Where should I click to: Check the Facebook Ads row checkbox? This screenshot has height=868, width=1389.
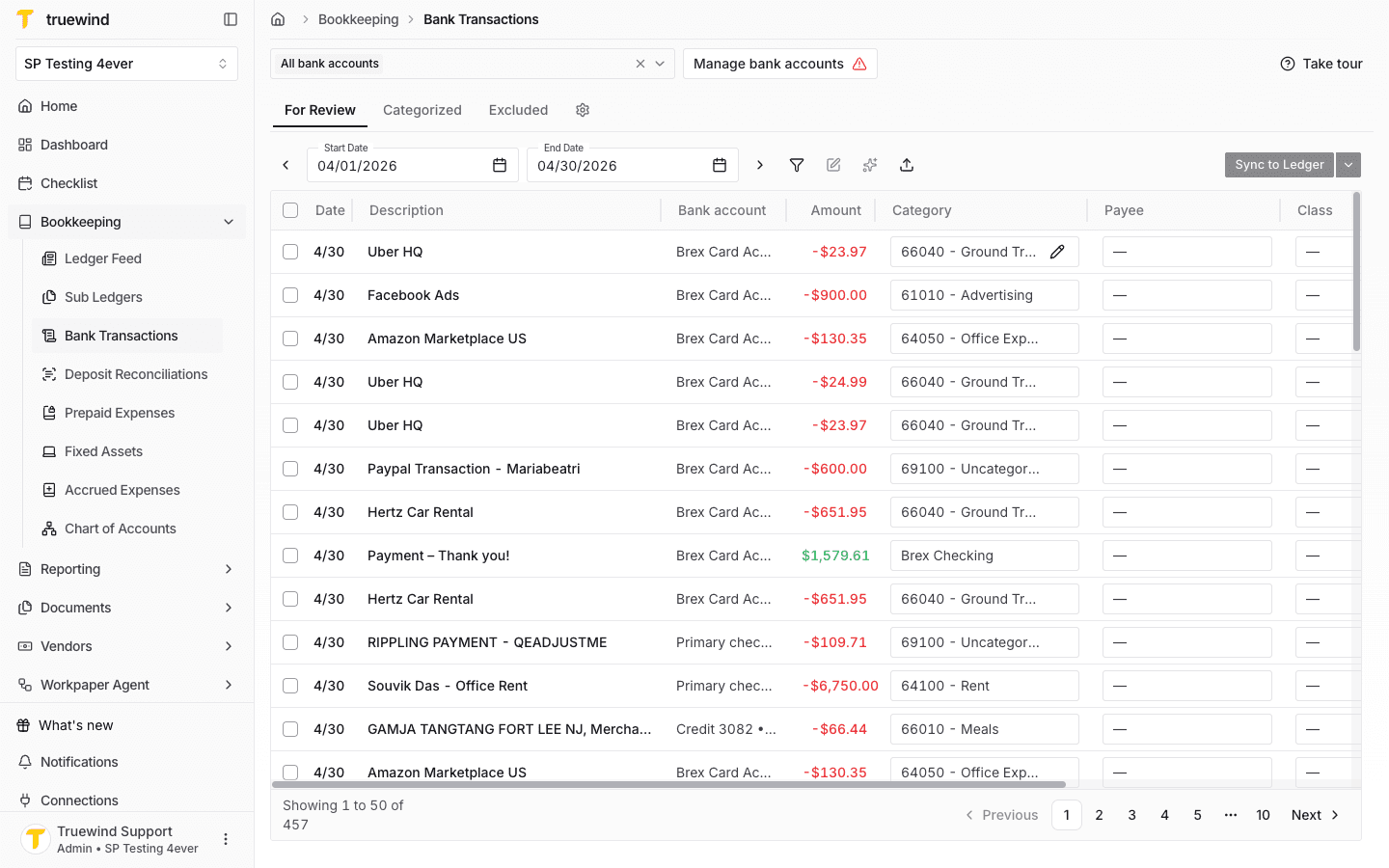[x=290, y=295]
